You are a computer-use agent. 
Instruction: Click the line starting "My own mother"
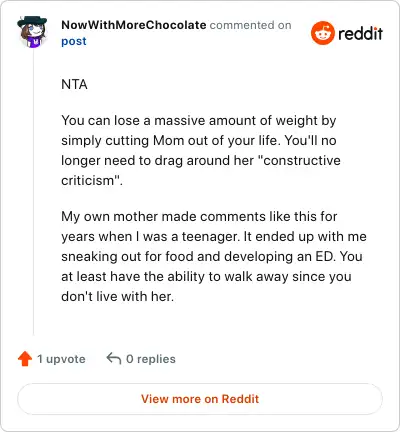point(199,217)
